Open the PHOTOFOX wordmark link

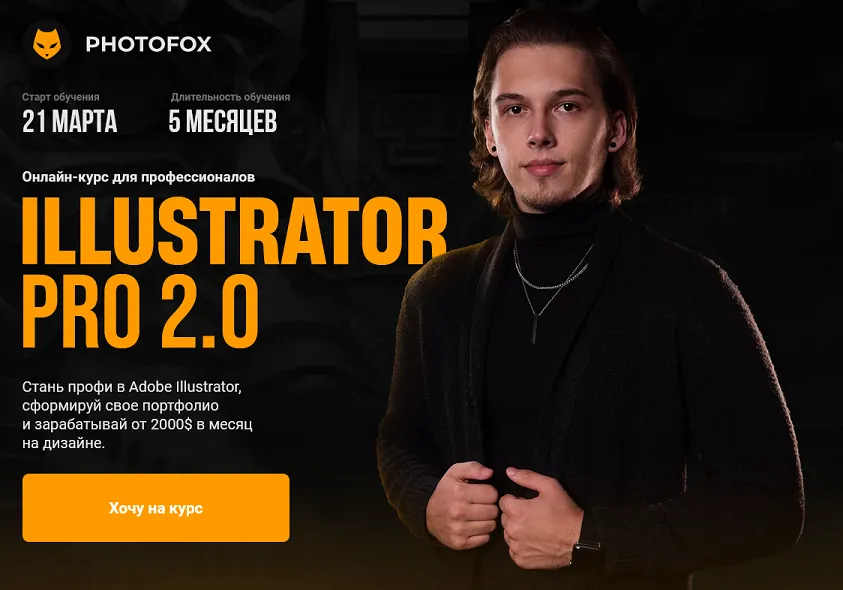148,44
